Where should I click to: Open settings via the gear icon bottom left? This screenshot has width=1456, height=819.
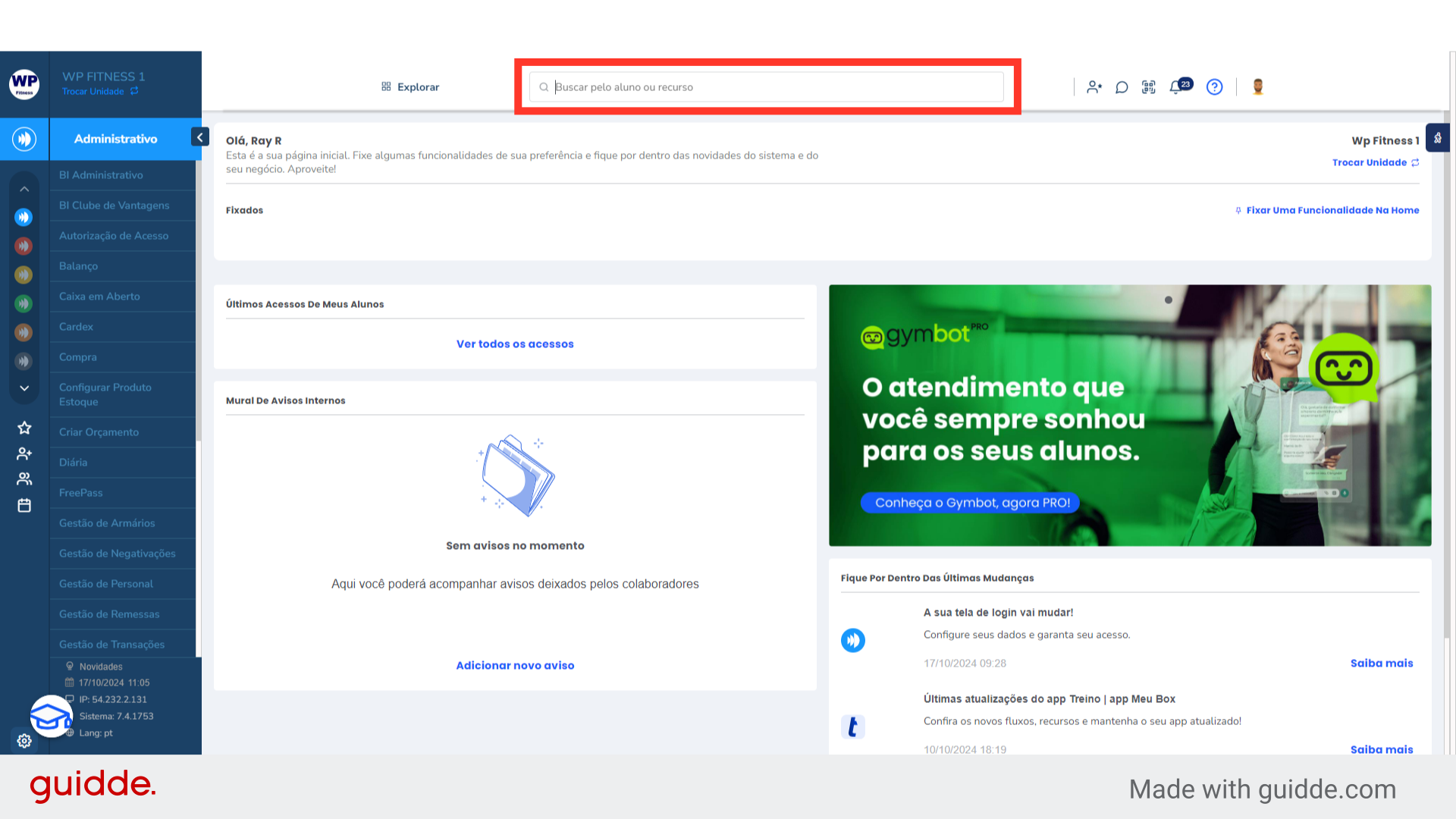click(23, 741)
